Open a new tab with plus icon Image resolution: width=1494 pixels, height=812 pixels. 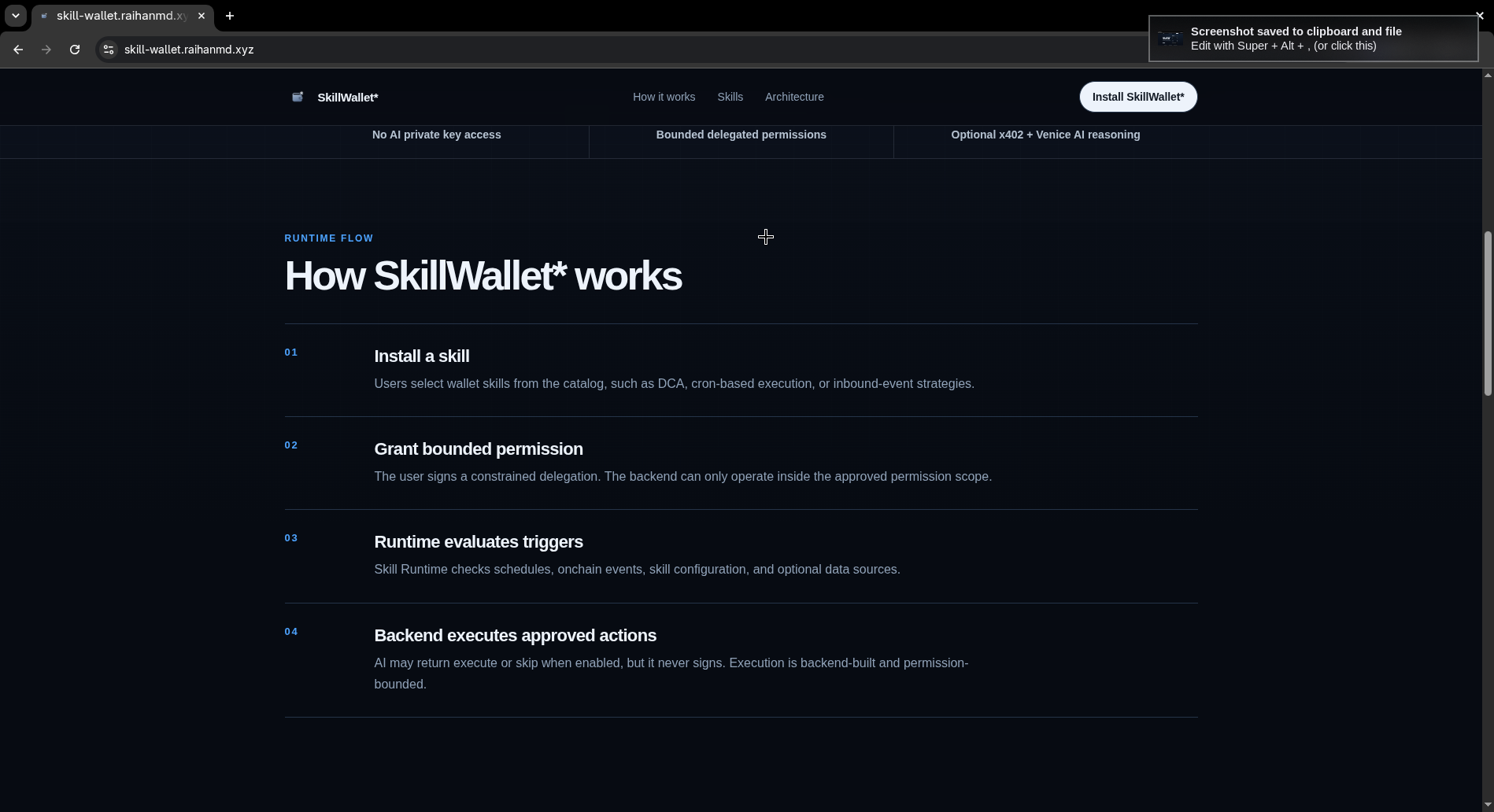[230, 16]
